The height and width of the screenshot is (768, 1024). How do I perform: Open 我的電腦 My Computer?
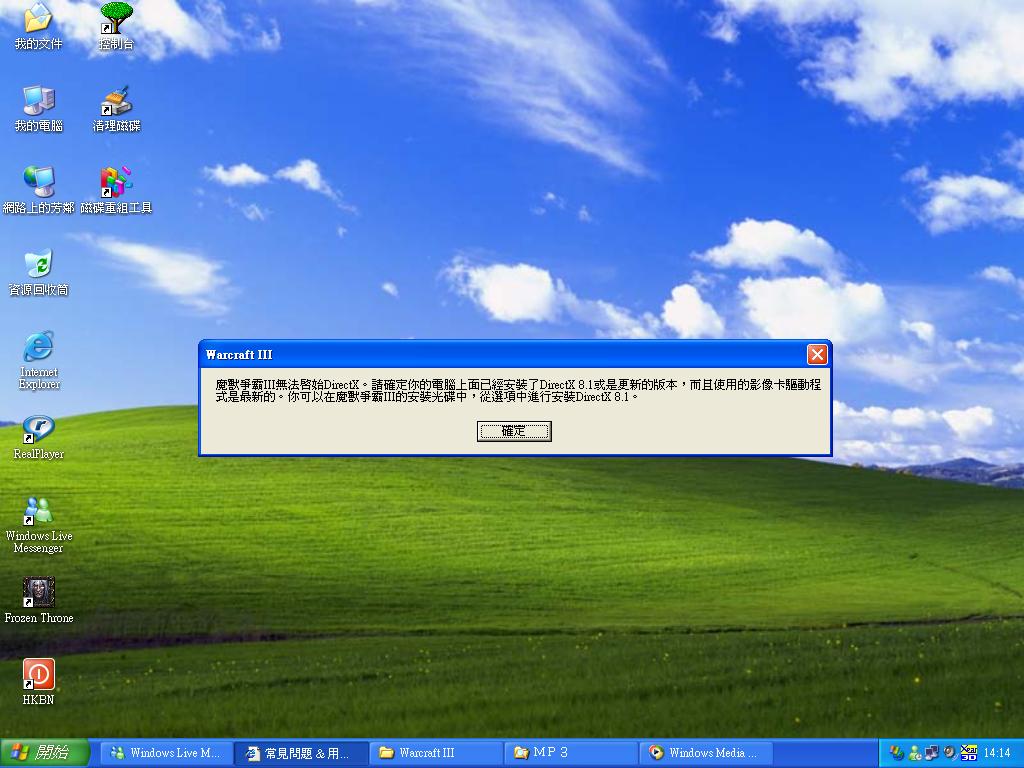click(38, 100)
